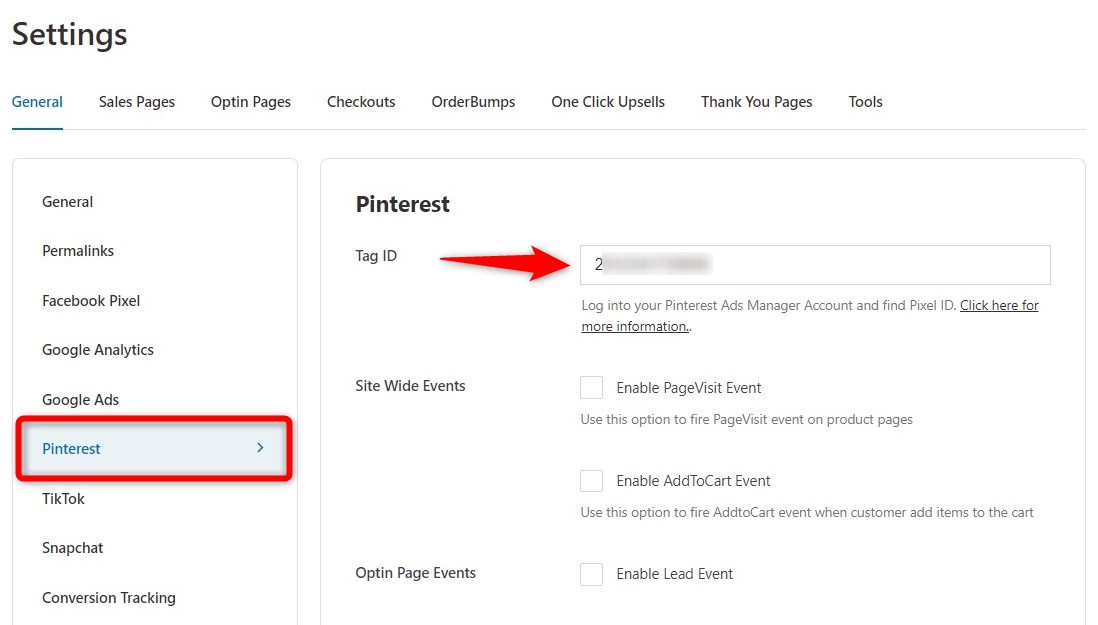1098x625 pixels.
Task: Open Google Ads settings
Action: [x=81, y=399]
